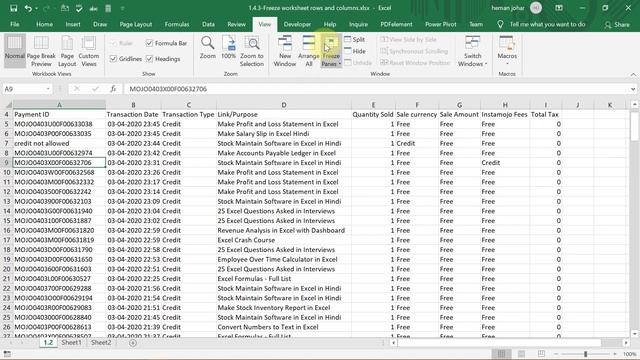Toggle the Formula Bar checkbox
This screenshot has height=360, width=640.
point(149,43)
